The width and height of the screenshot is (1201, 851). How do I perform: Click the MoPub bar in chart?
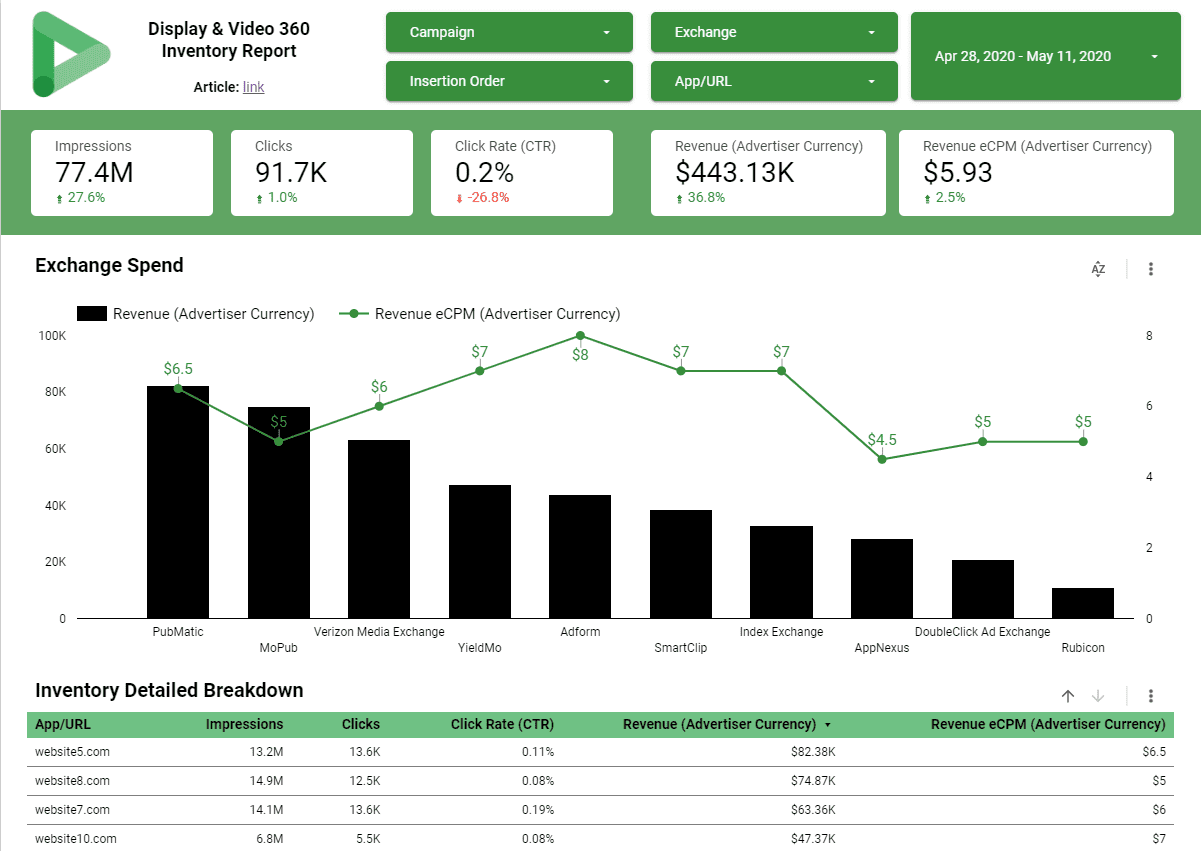pyautogui.click(x=279, y=512)
